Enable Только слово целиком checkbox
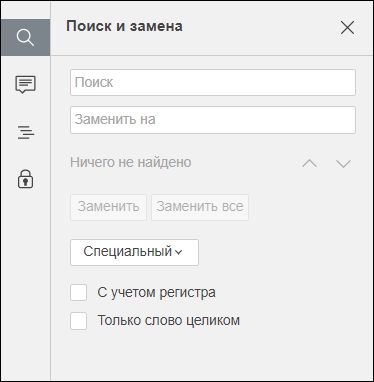 click(x=79, y=321)
